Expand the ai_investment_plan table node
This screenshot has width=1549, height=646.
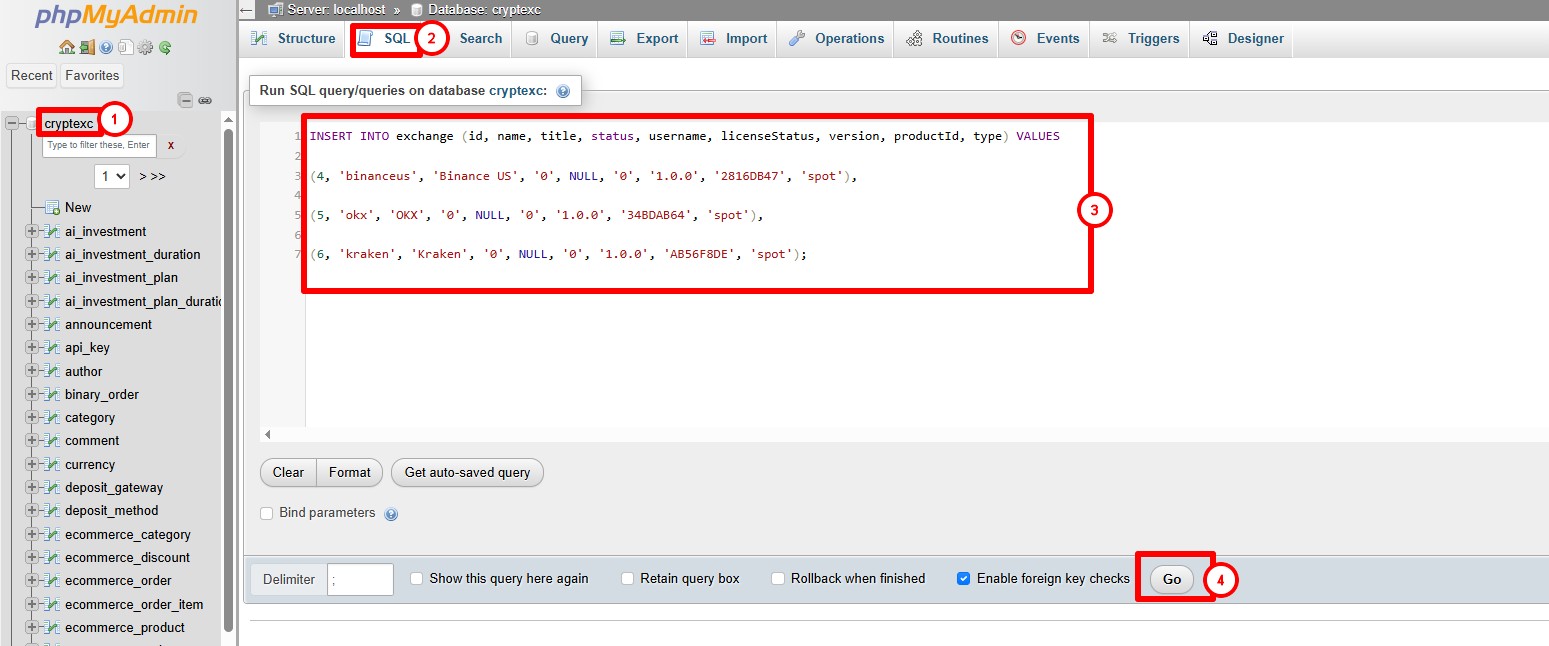tap(32, 277)
